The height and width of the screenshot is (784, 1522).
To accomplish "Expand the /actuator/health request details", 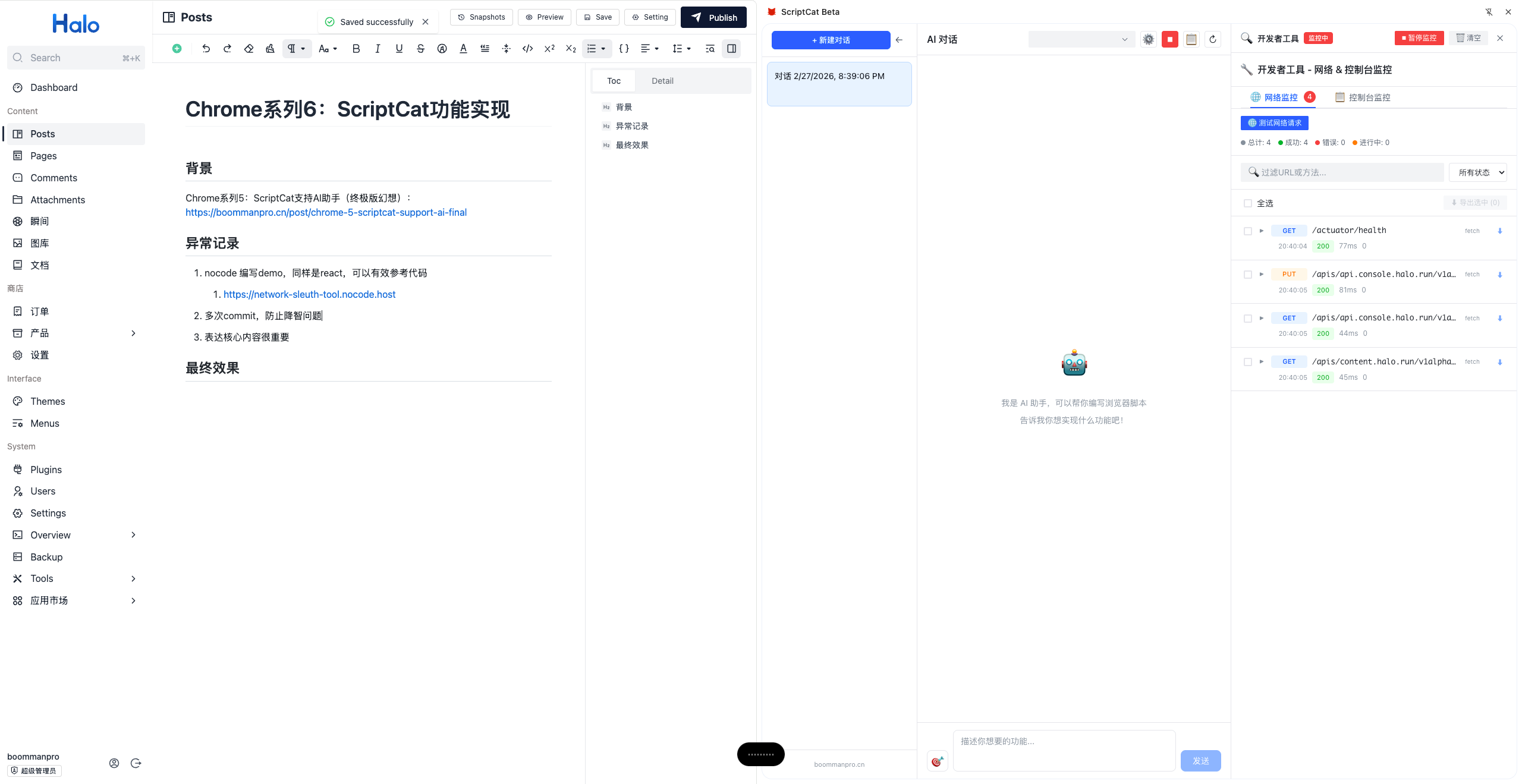I will (1261, 231).
